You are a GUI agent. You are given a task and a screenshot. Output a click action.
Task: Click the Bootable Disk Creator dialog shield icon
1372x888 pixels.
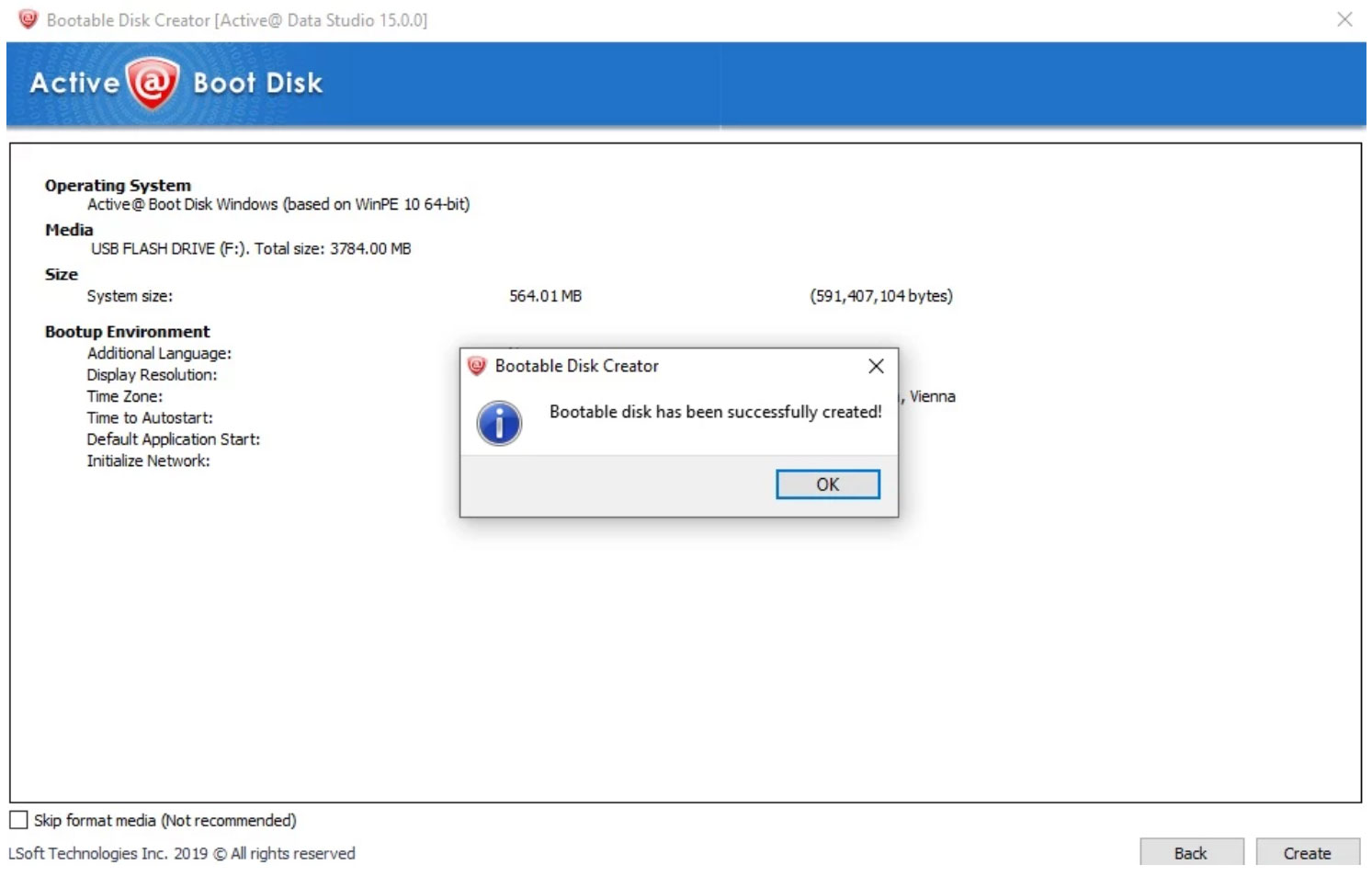(477, 366)
